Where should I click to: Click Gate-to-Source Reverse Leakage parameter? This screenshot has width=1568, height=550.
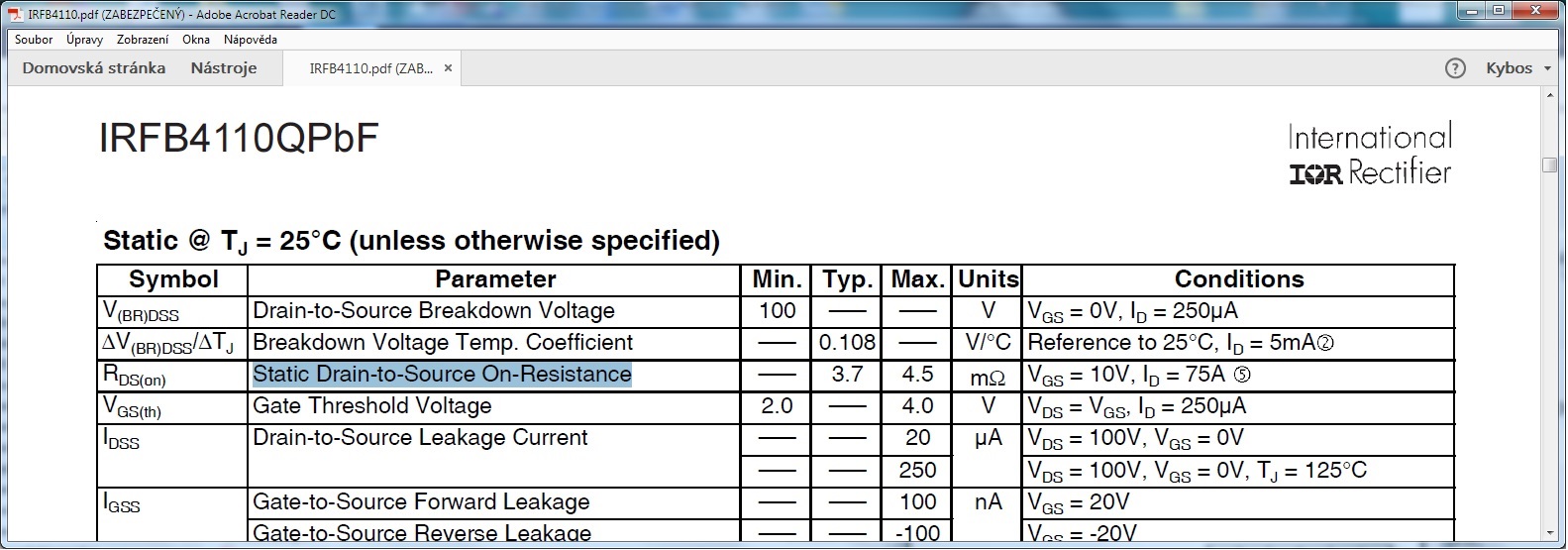(422, 532)
